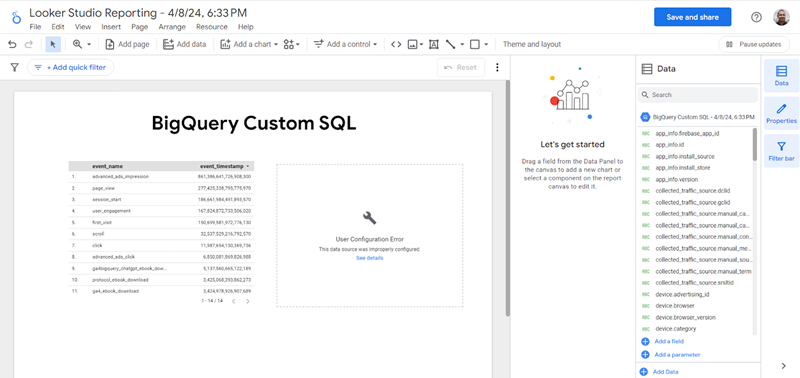Click Add Data at panel bottom

(x=660, y=372)
